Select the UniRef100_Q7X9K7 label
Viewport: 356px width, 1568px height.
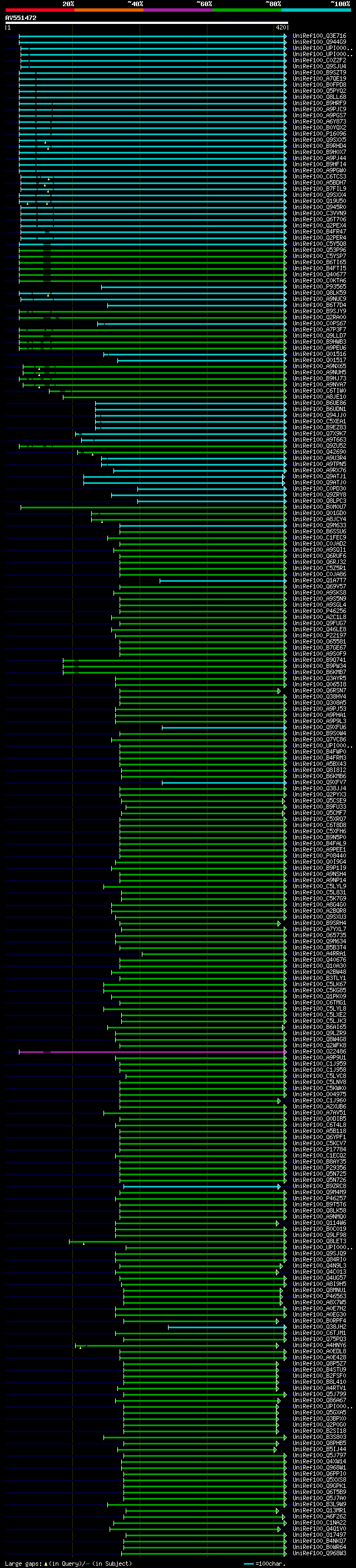click(x=319, y=434)
